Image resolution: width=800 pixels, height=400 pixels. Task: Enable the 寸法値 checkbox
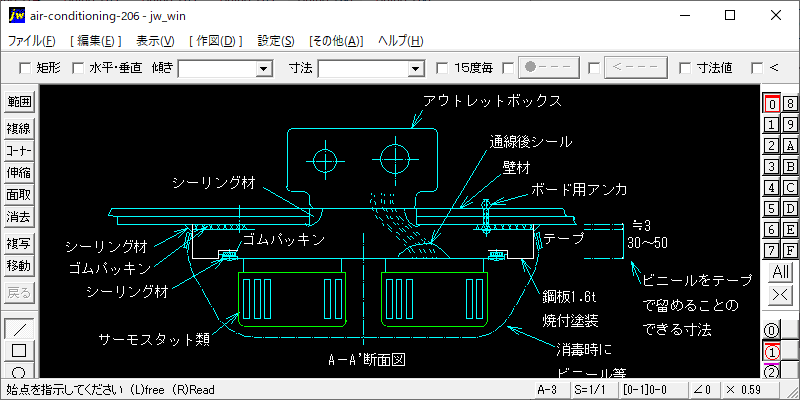[x=686, y=68]
